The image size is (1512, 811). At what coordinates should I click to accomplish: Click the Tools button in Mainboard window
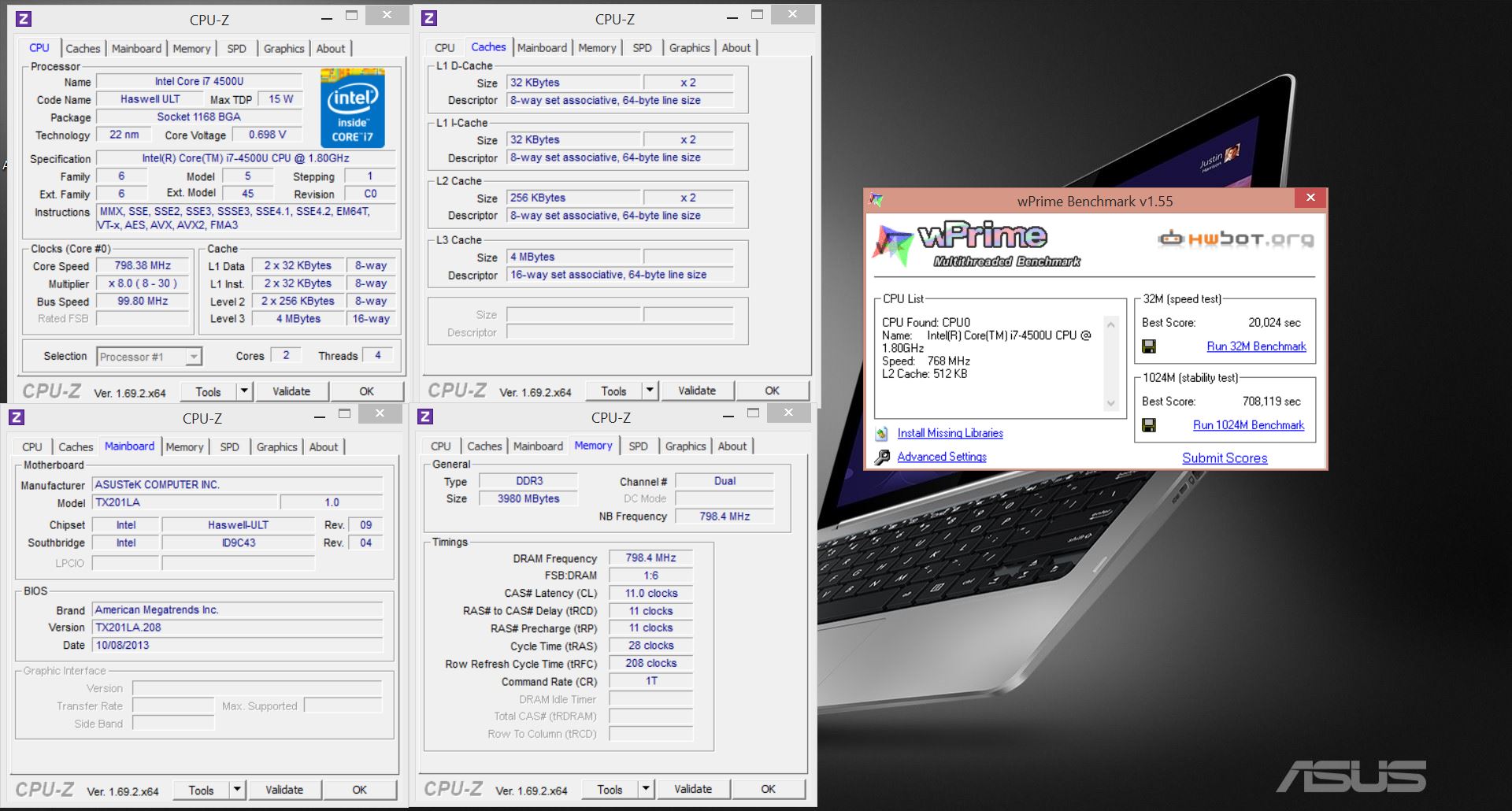tap(201, 790)
